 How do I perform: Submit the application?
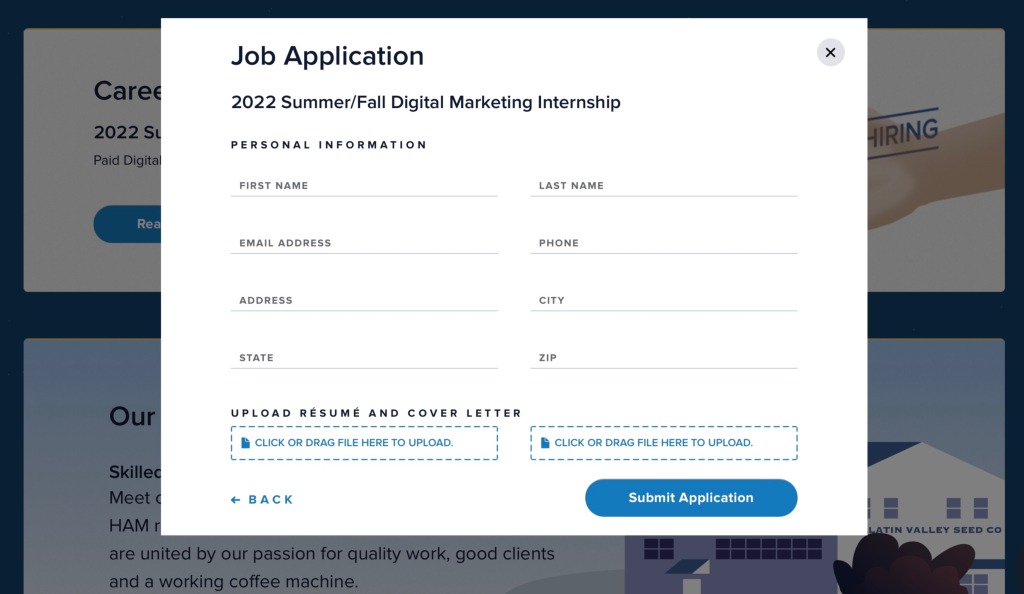691,497
